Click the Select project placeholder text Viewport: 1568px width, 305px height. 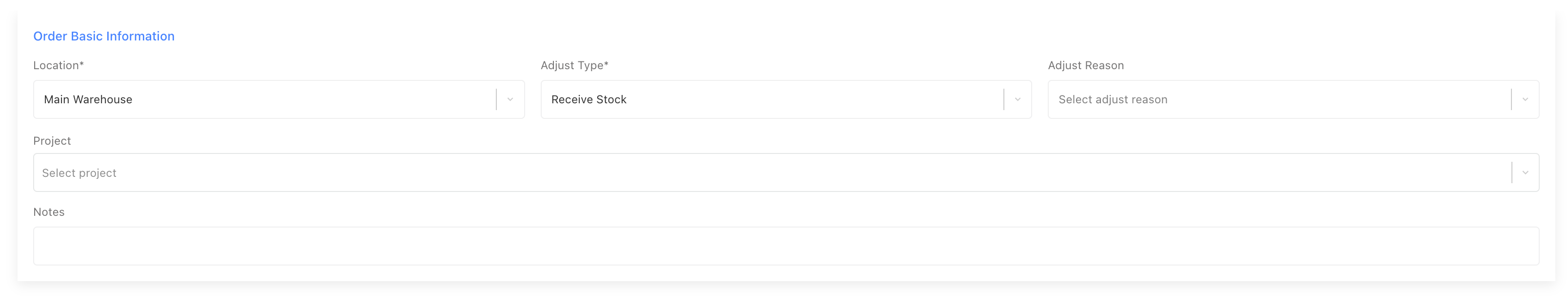click(x=80, y=172)
